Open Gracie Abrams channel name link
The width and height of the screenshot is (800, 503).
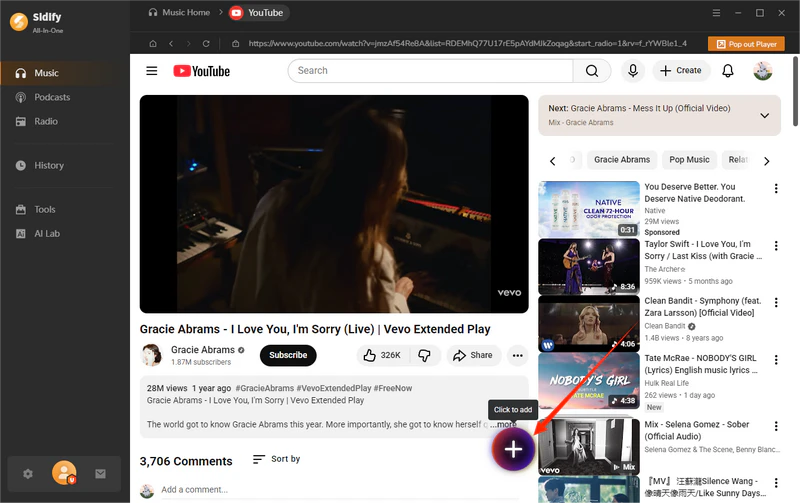pyautogui.click(x=203, y=349)
